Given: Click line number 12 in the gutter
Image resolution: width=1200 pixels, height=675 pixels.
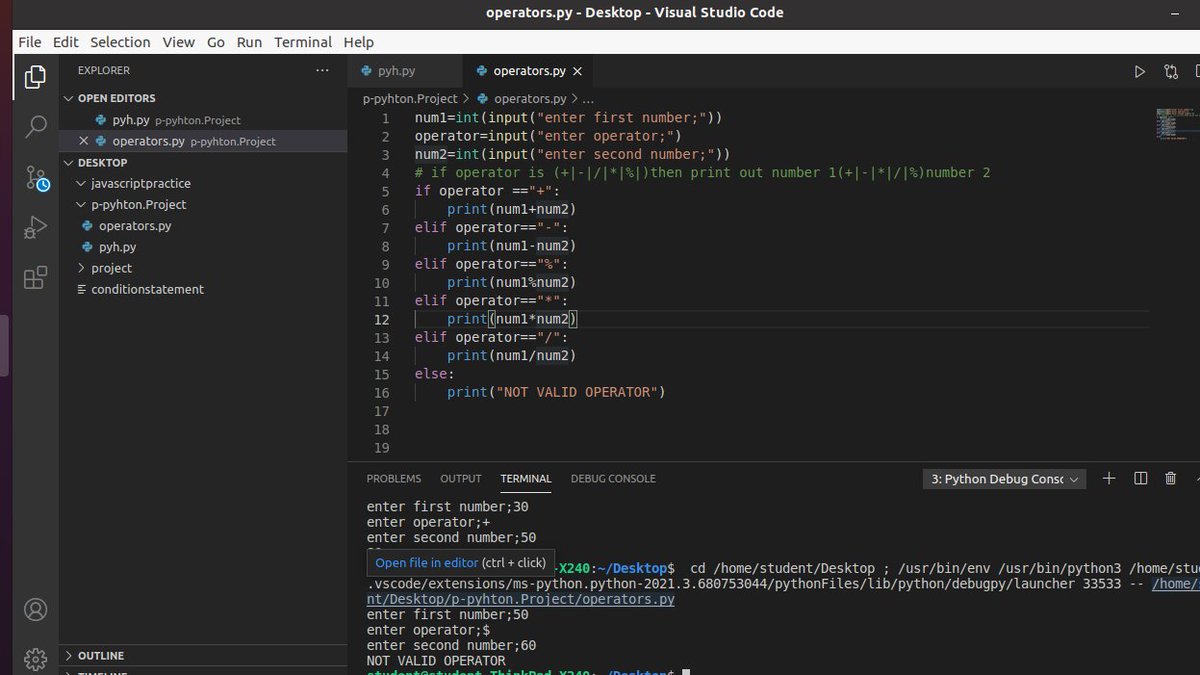Looking at the screenshot, I should (381, 319).
